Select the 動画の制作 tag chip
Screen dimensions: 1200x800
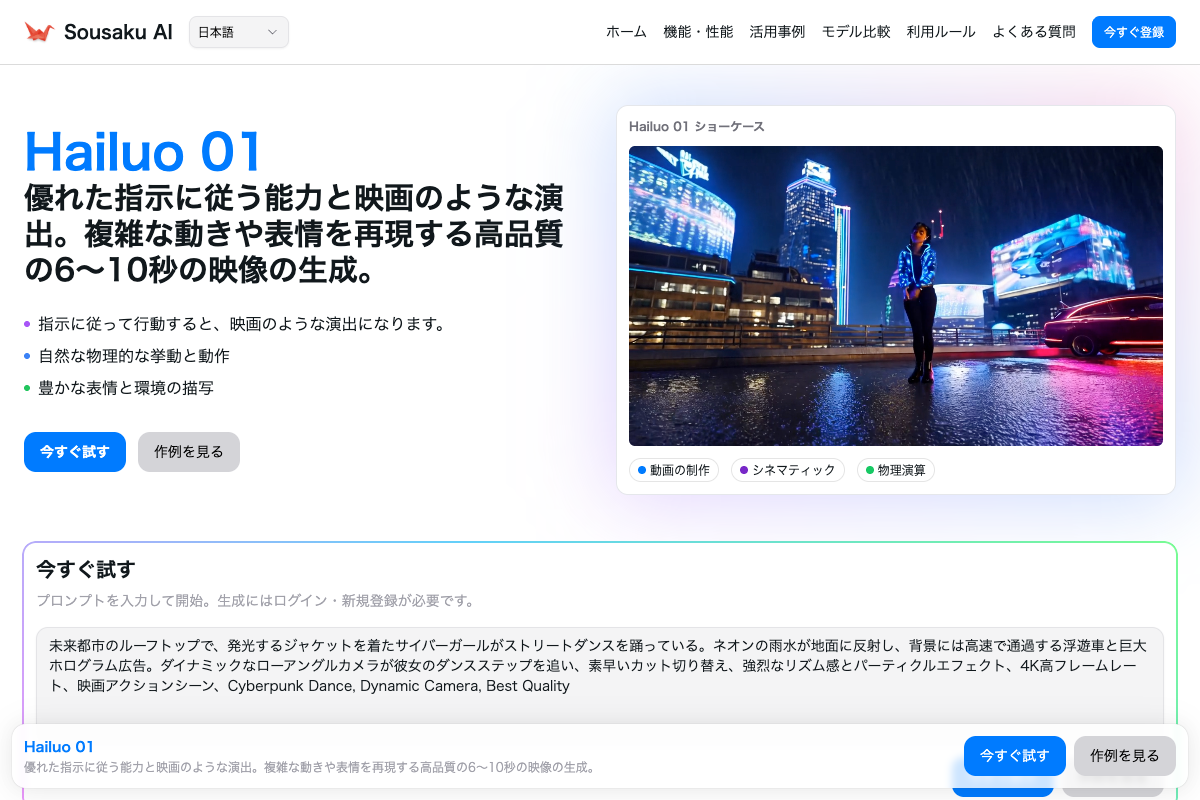click(x=674, y=470)
